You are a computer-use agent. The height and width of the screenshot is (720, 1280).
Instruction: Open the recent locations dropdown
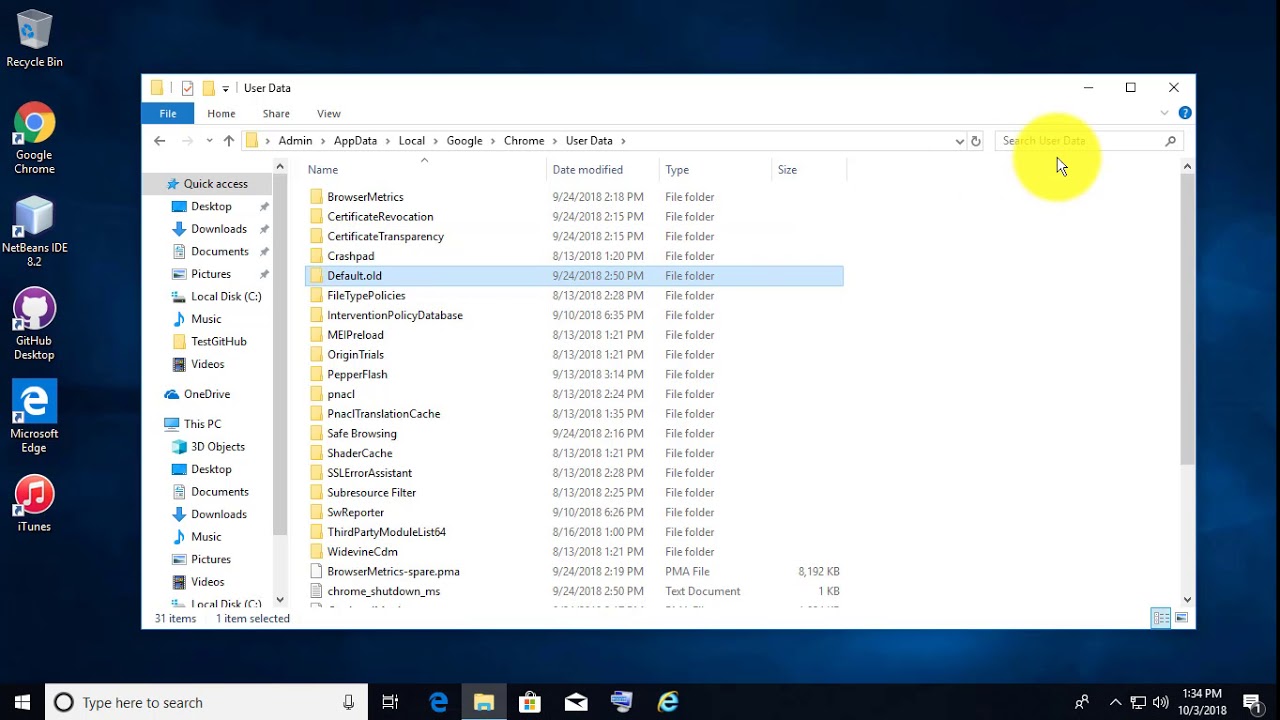pos(209,141)
